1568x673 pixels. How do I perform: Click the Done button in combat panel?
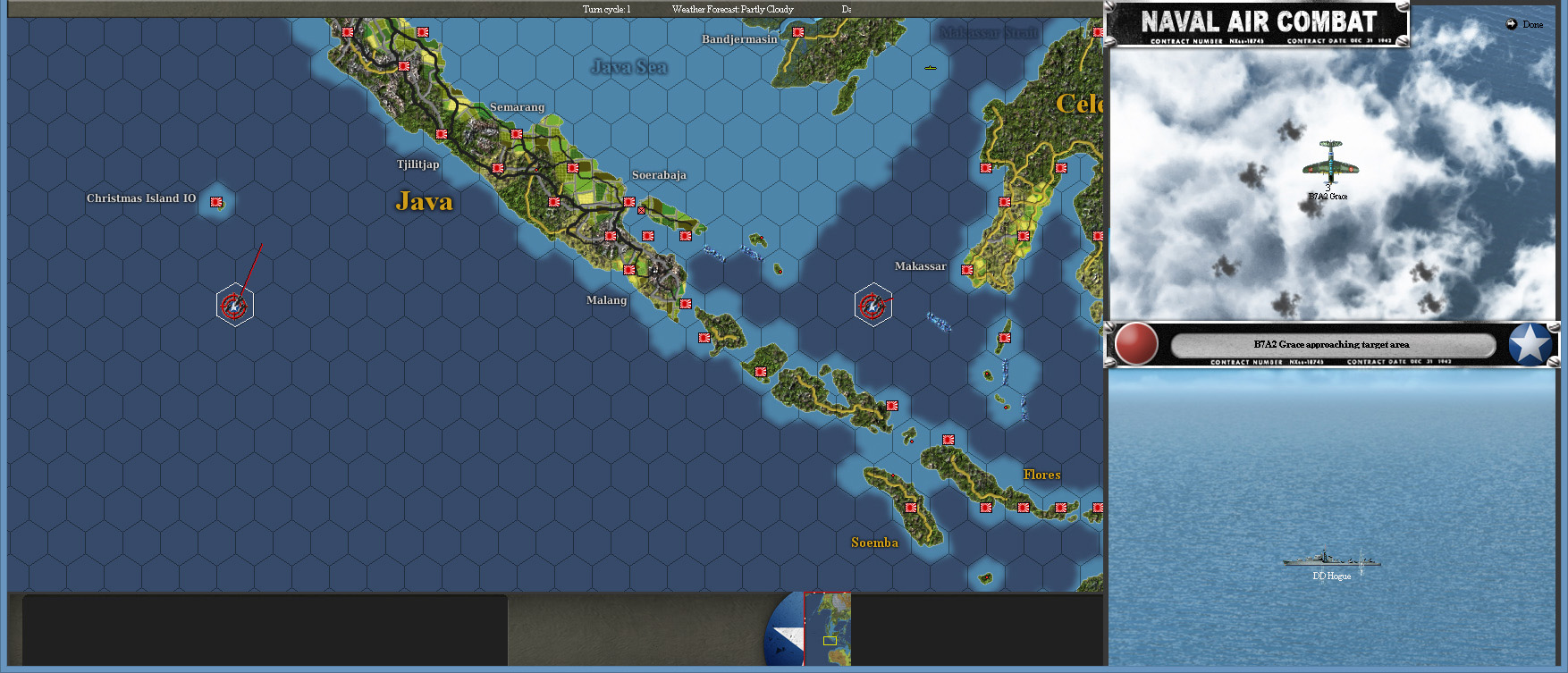tap(1524, 24)
